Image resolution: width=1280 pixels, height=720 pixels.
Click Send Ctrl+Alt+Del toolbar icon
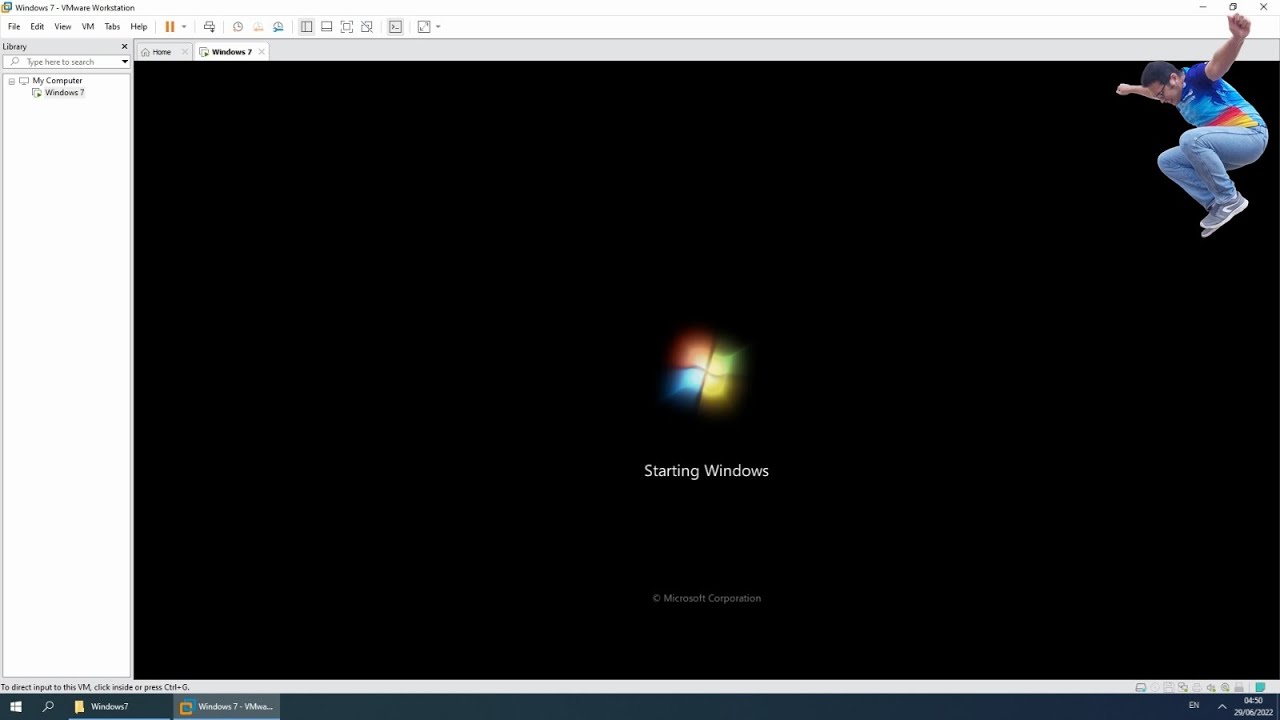[209, 27]
